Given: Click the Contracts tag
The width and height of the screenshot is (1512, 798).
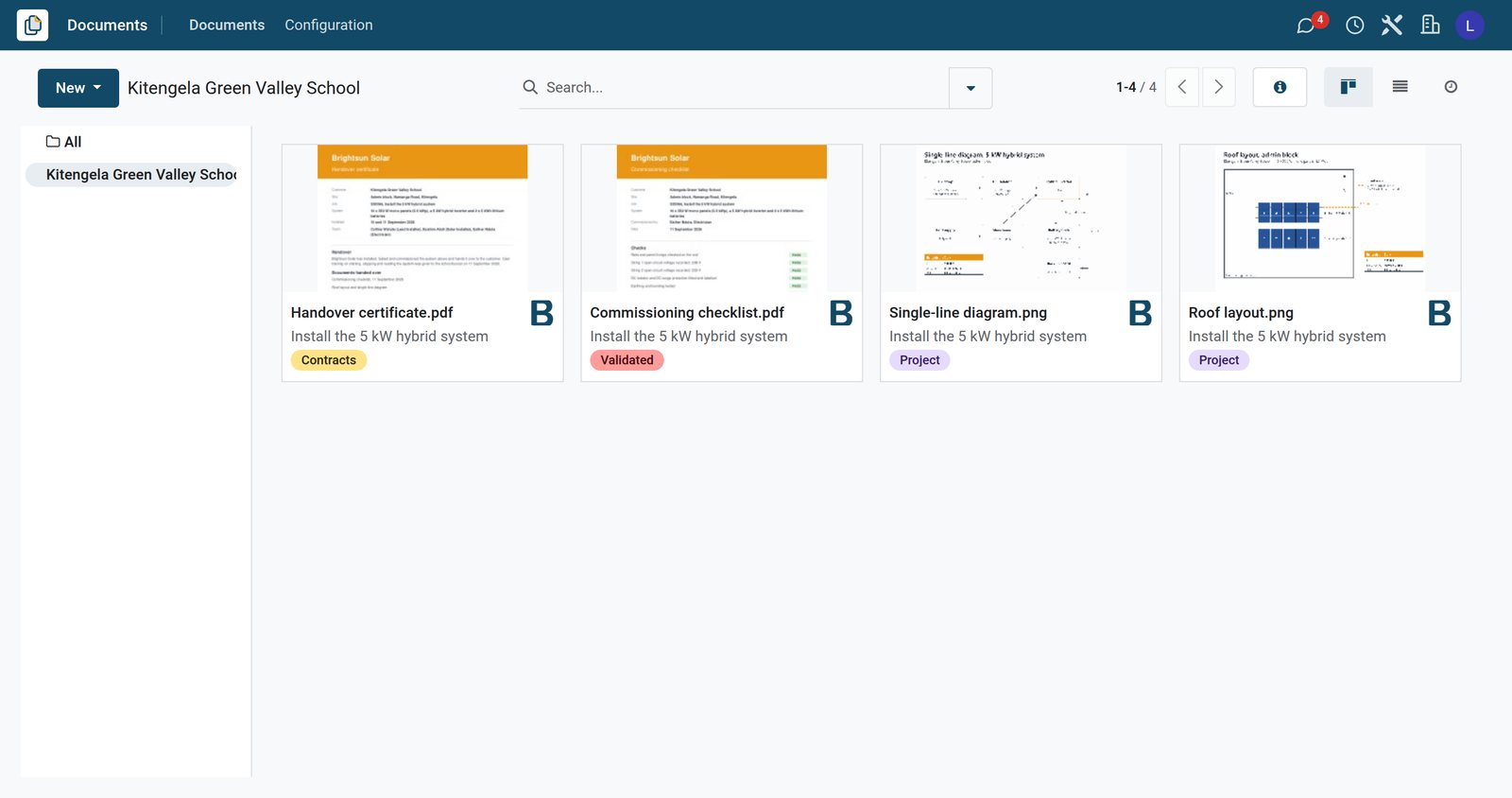Looking at the screenshot, I should pyautogui.click(x=329, y=360).
